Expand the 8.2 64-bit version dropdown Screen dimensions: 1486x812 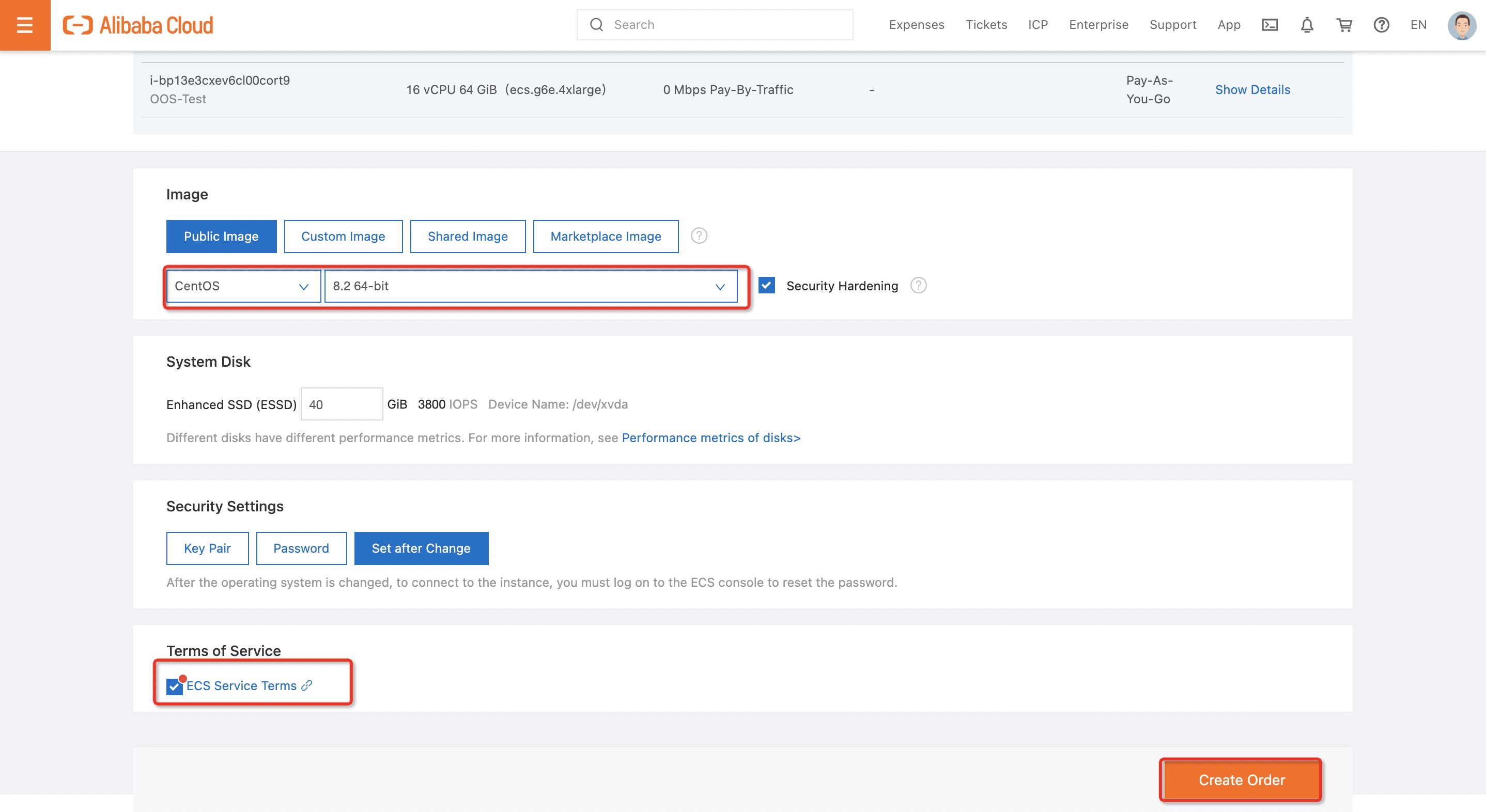point(530,286)
